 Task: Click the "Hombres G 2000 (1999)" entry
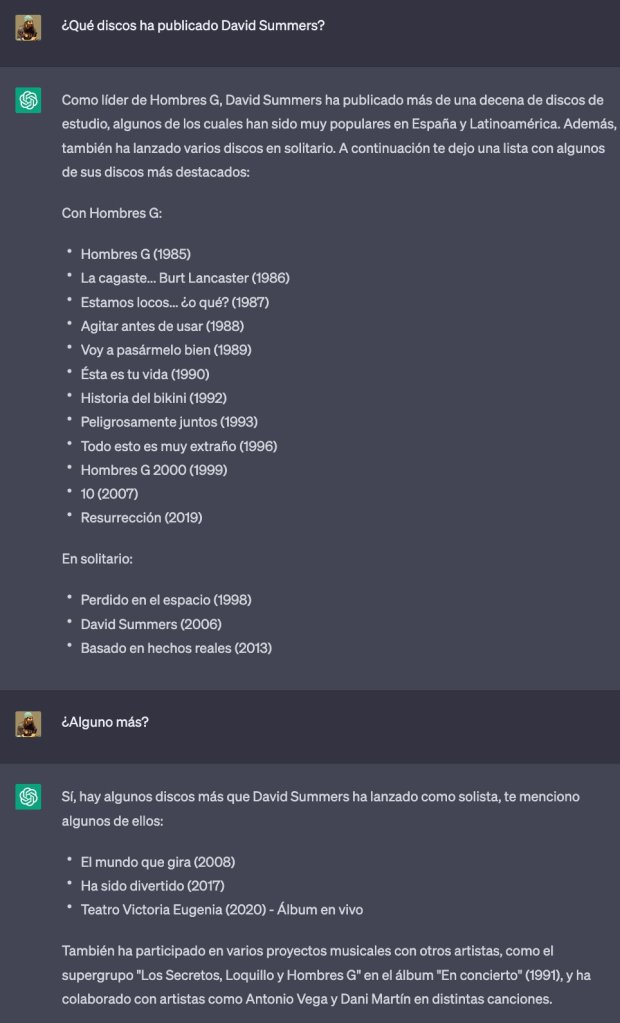click(147, 470)
